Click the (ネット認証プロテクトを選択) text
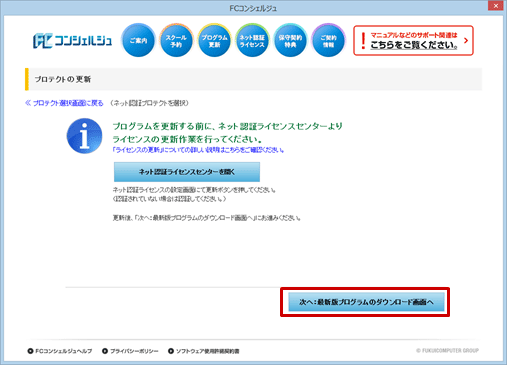The width and height of the screenshot is (507, 365). tap(149, 103)
